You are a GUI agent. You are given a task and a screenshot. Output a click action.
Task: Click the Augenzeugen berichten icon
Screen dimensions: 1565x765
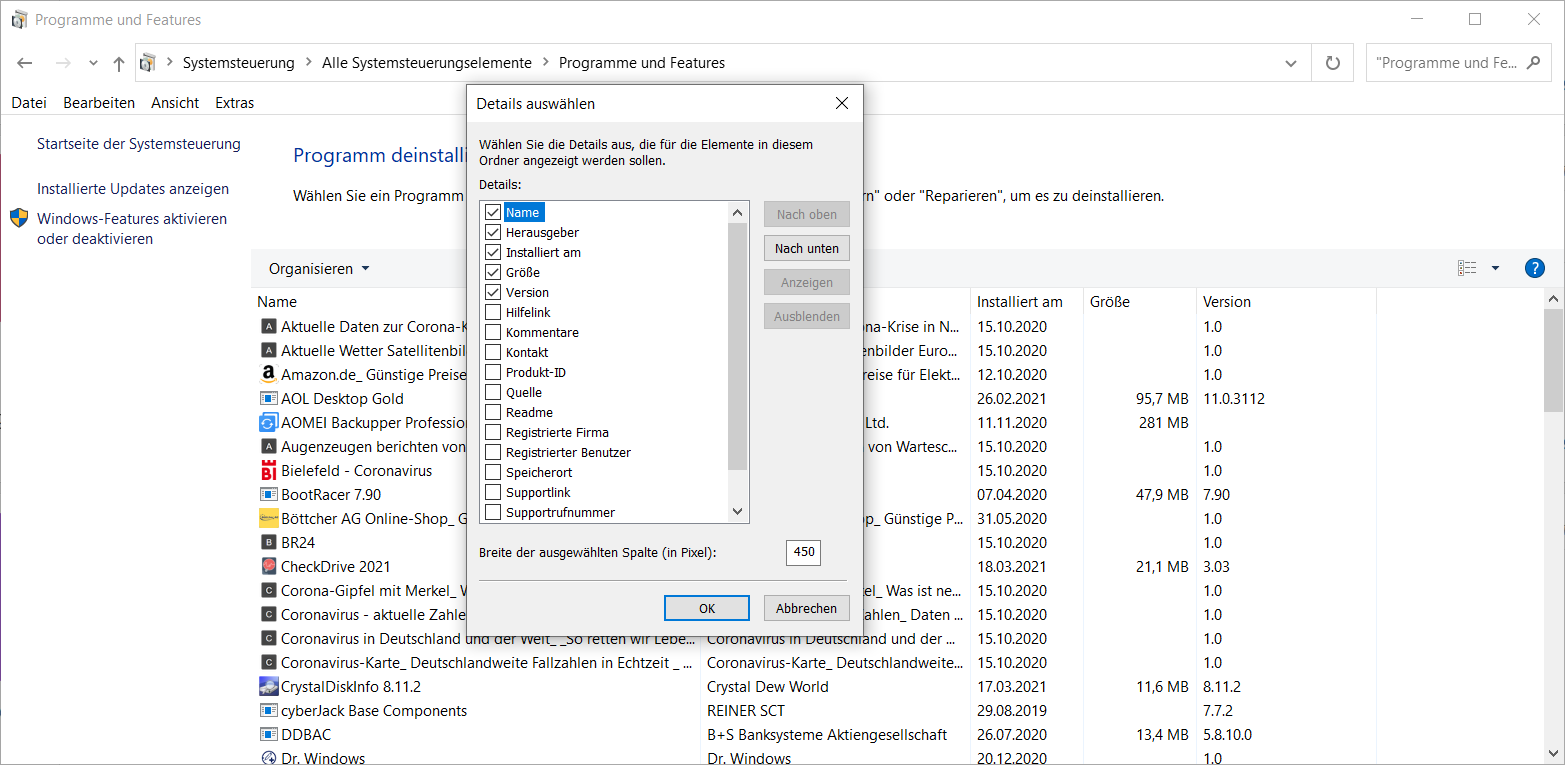pos(268,447)
